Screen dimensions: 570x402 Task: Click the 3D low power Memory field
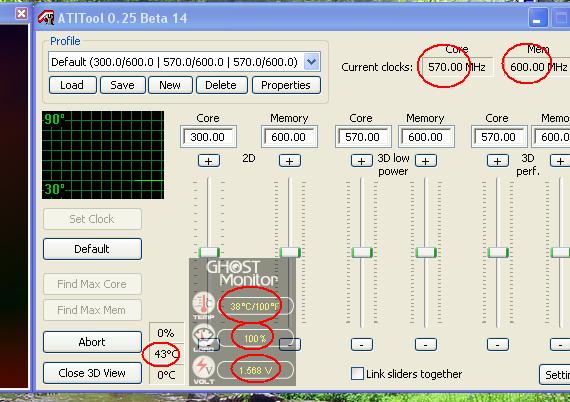pos(426,137)
